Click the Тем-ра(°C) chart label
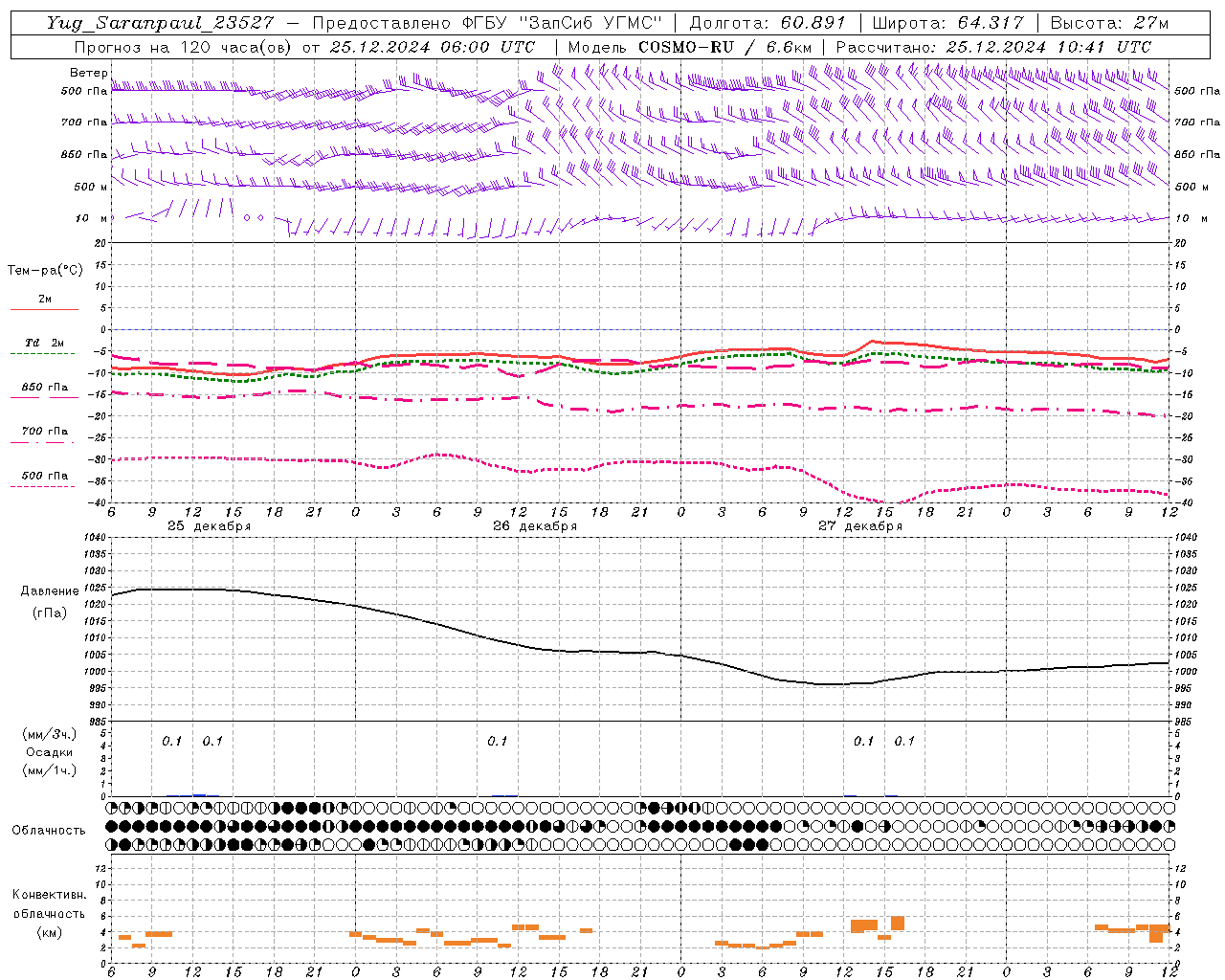 (x=45, y=270)
